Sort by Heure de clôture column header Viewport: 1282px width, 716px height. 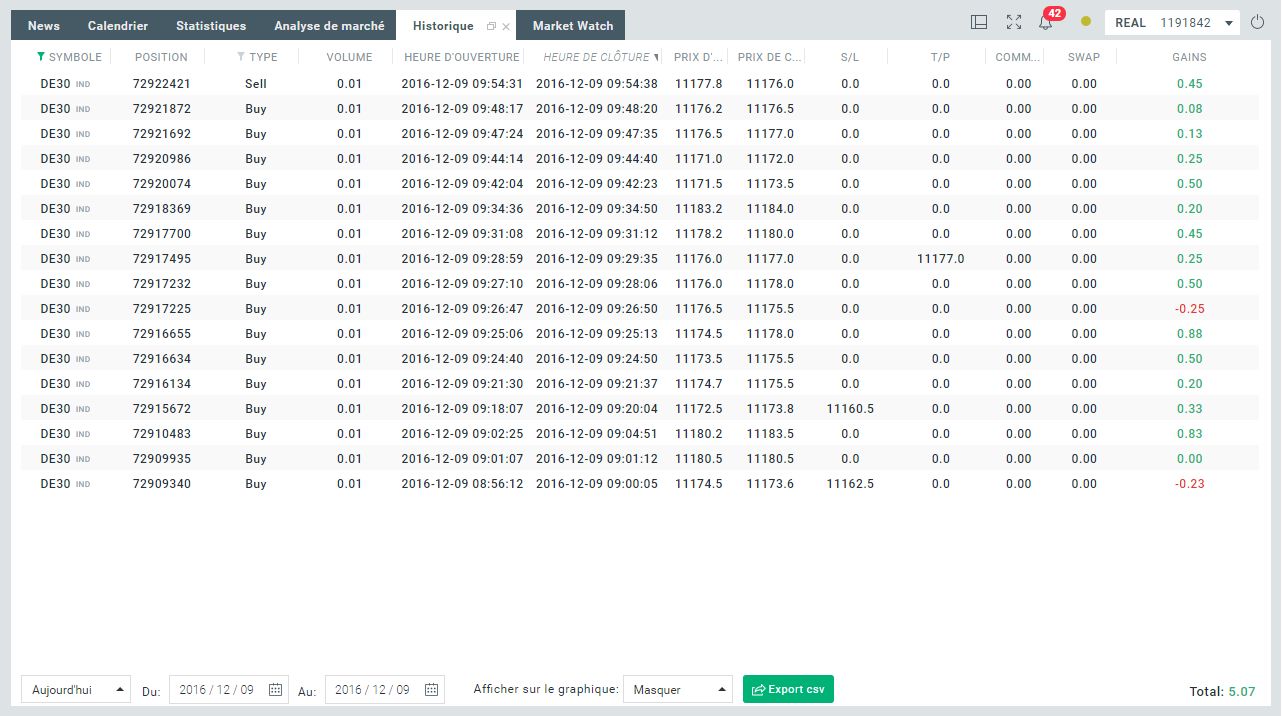pos(595,57)
